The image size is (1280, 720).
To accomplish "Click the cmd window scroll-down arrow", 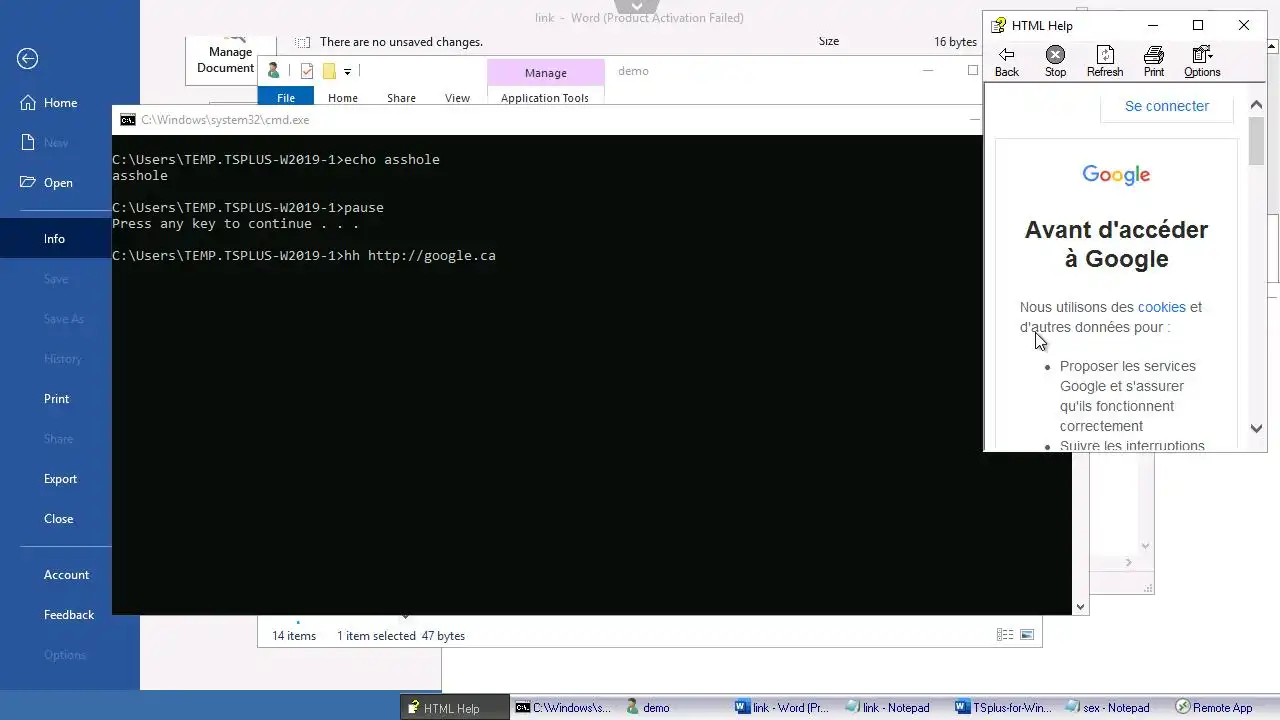I will pos(1080,607).
